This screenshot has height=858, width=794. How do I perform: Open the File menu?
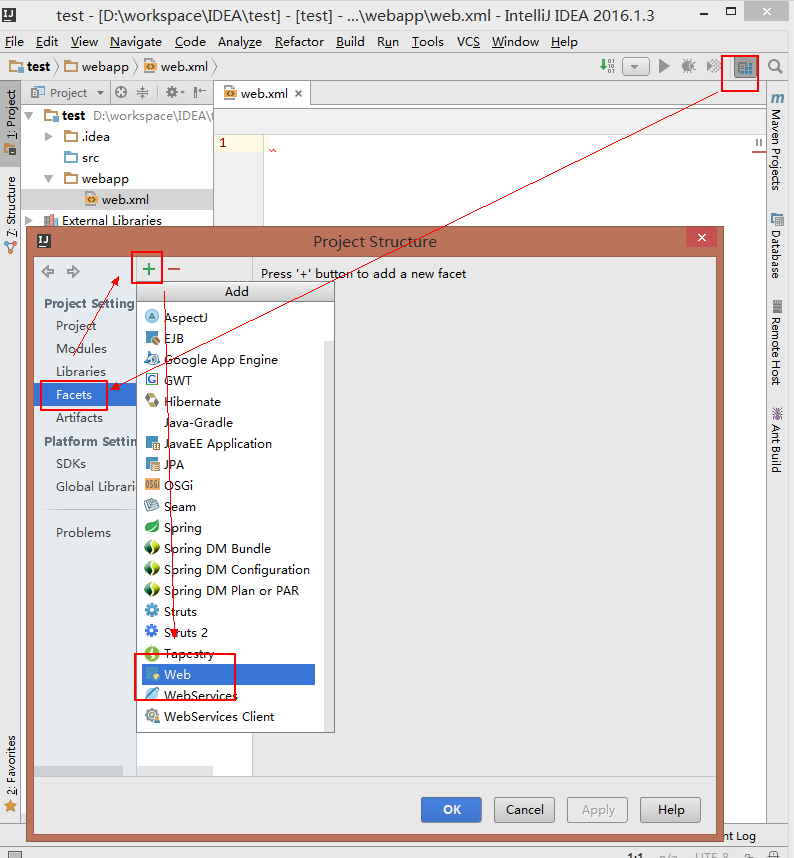14,42
